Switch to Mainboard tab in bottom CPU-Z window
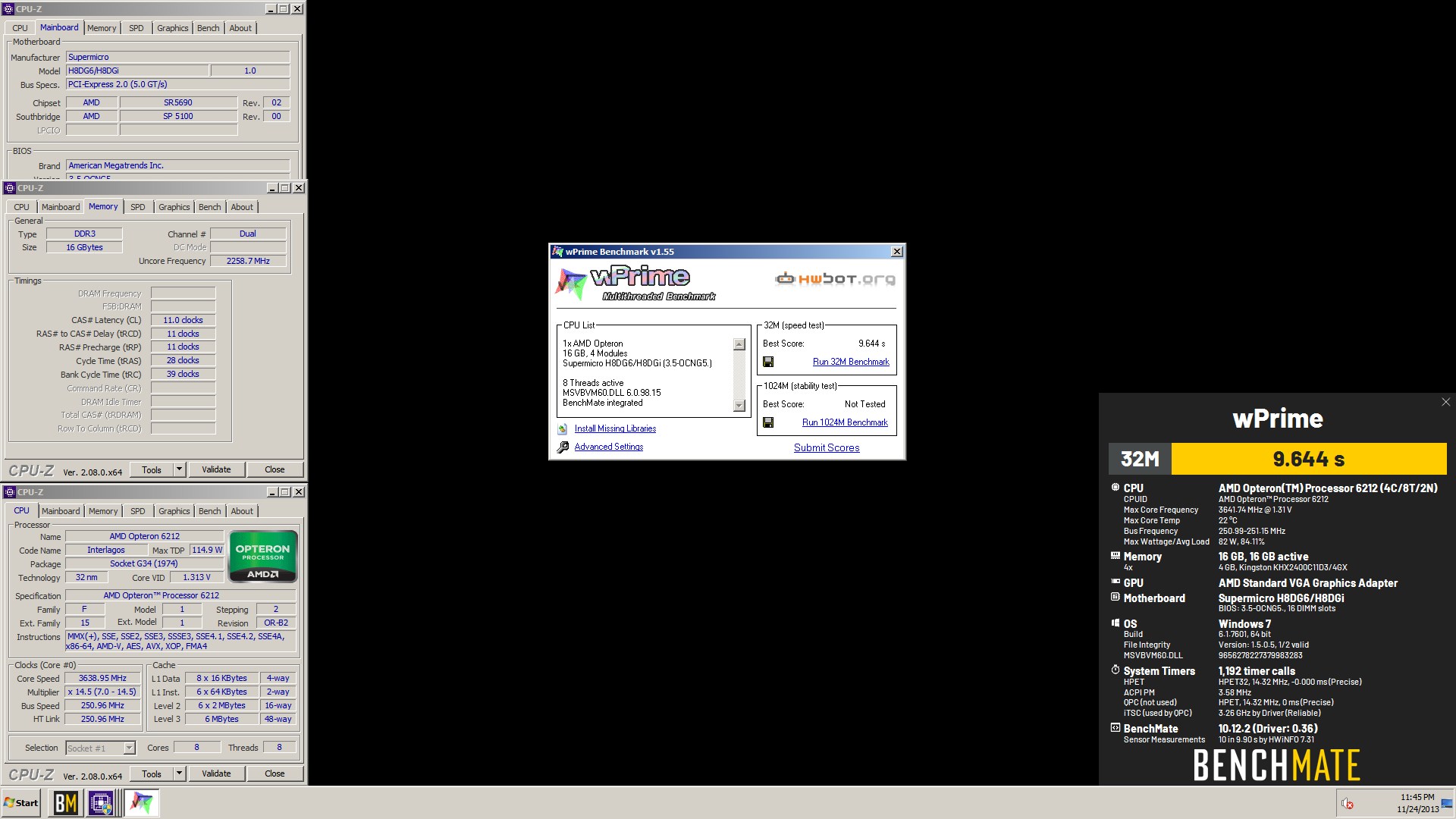 tap(61, 511)
